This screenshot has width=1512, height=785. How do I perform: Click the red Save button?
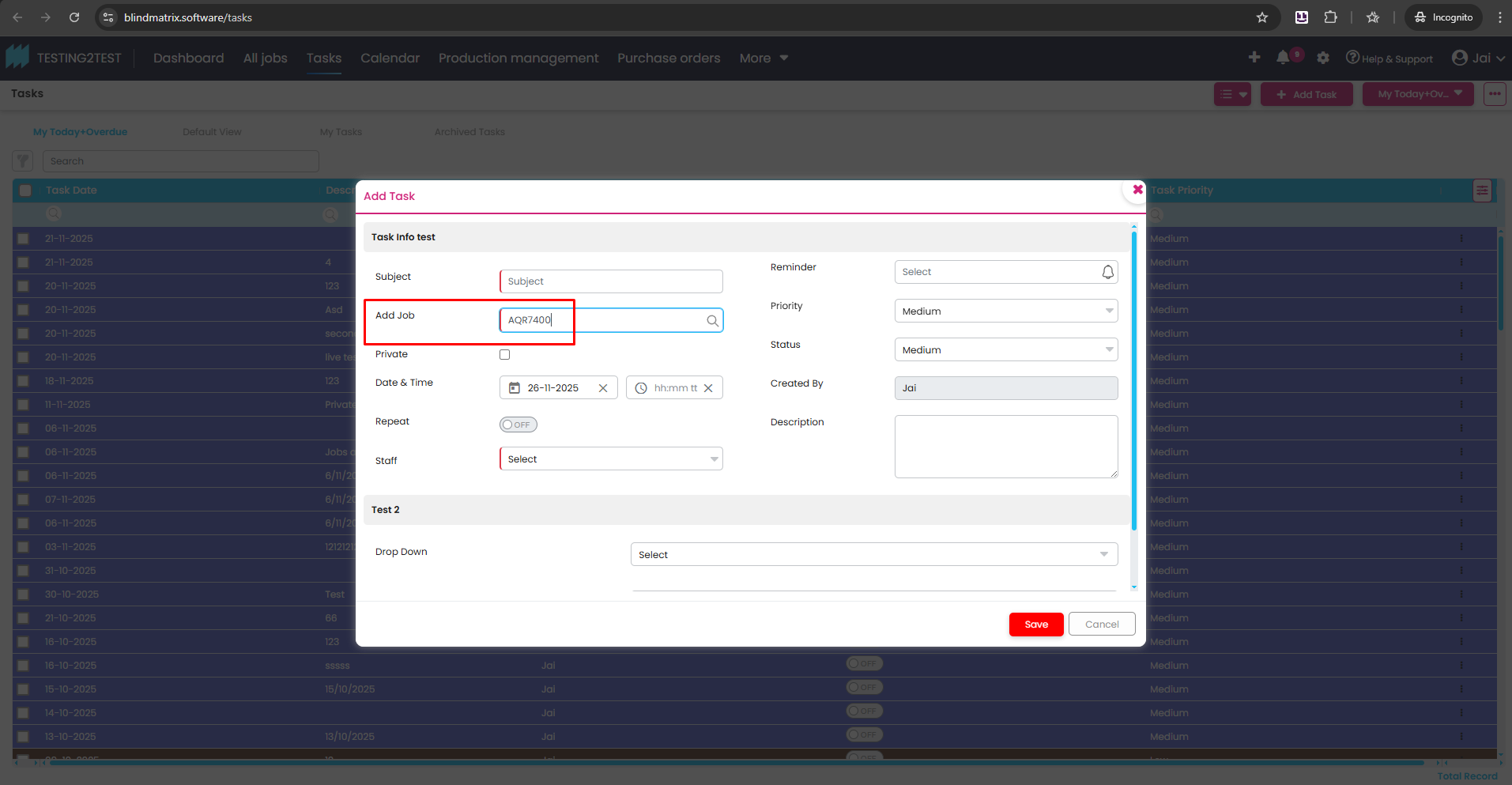[x=1035, y=625]
